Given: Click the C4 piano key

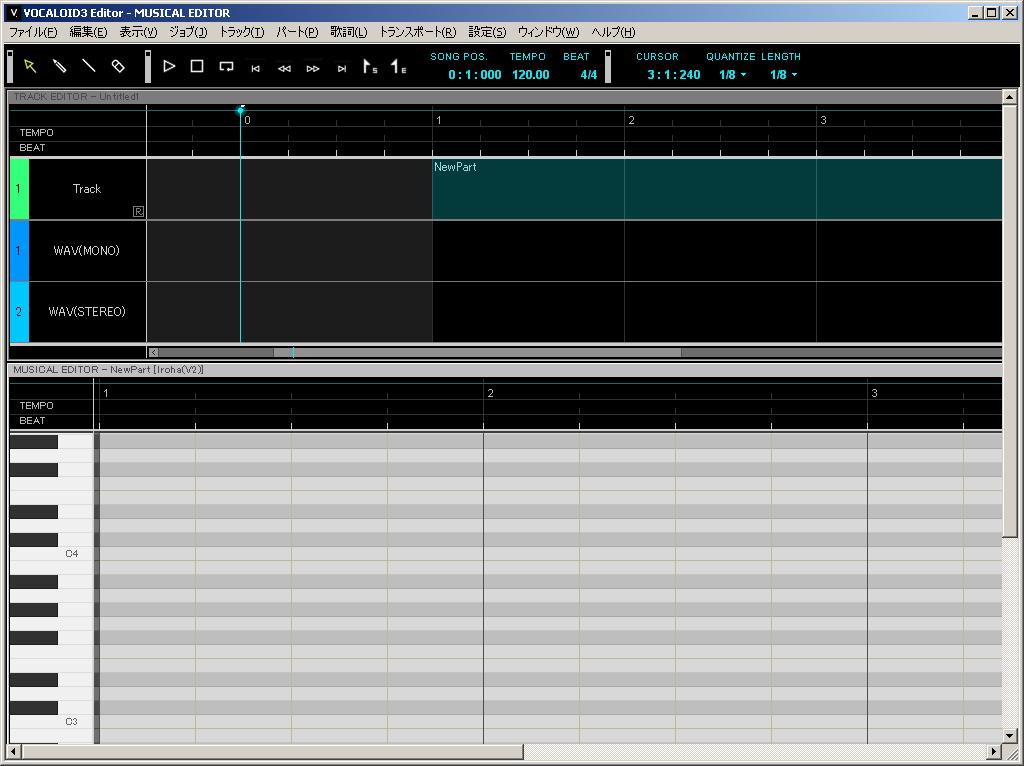Looking at the screenshot, I should point(52,554).
